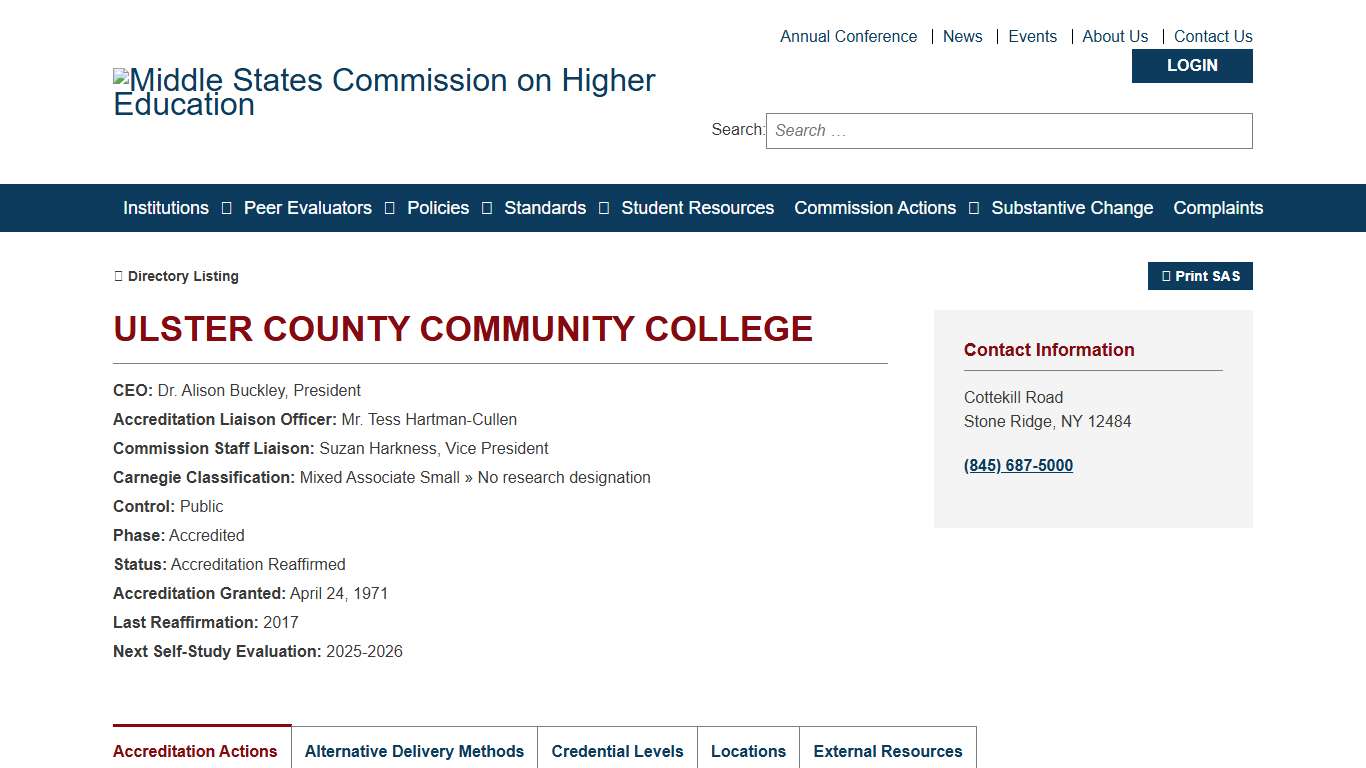Click the Print SAS printer icon
Image resolution: width=1366 pixels, height=768 pixels.
point(1166,276)
